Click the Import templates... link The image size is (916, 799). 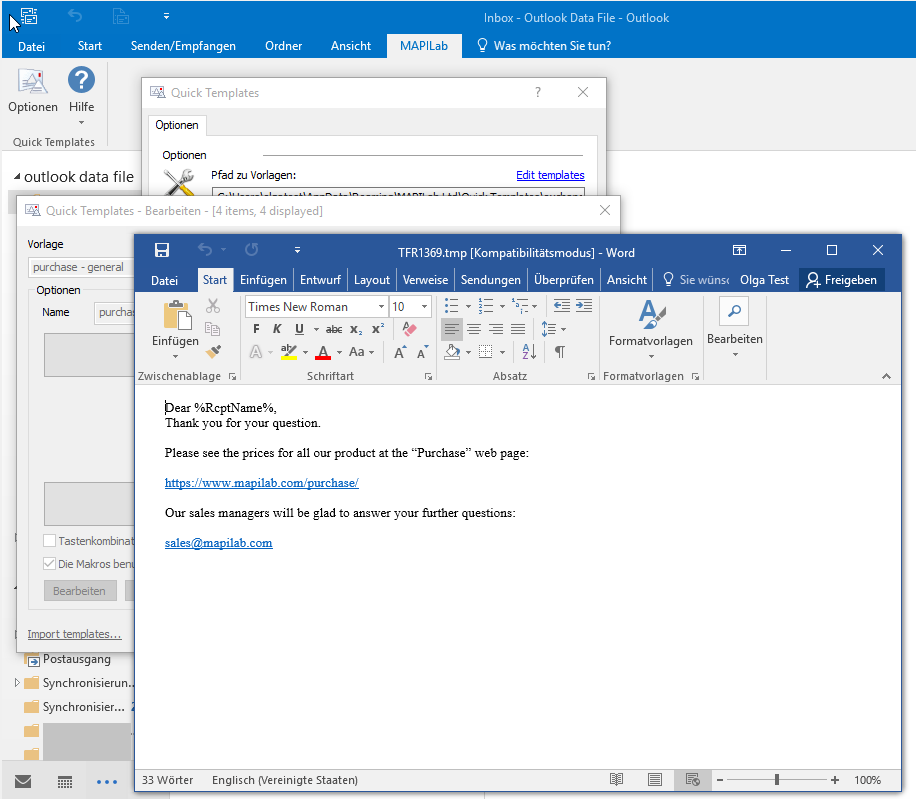[74, 634]
